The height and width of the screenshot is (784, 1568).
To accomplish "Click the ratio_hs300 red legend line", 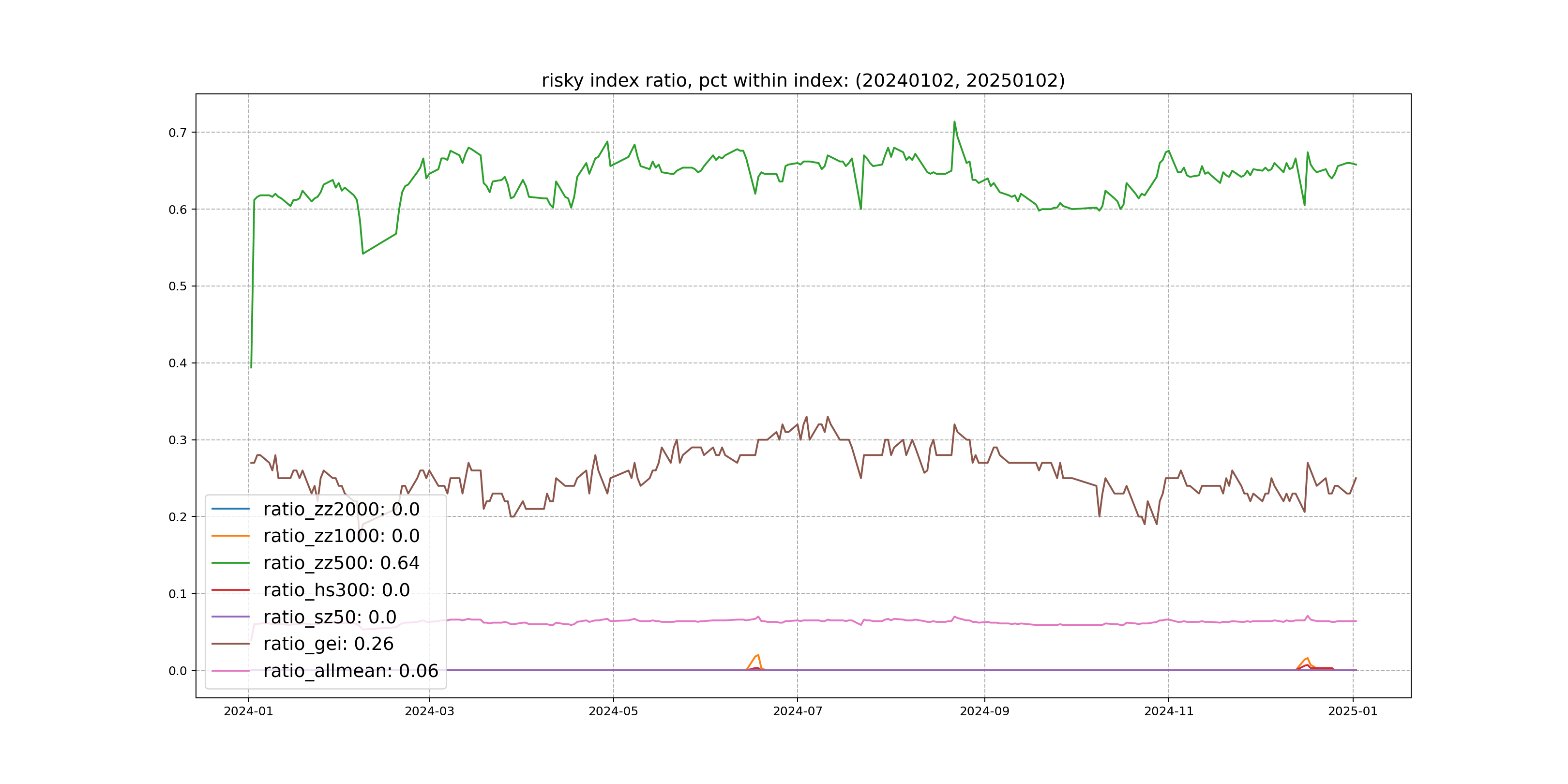I will coord(230,590).
